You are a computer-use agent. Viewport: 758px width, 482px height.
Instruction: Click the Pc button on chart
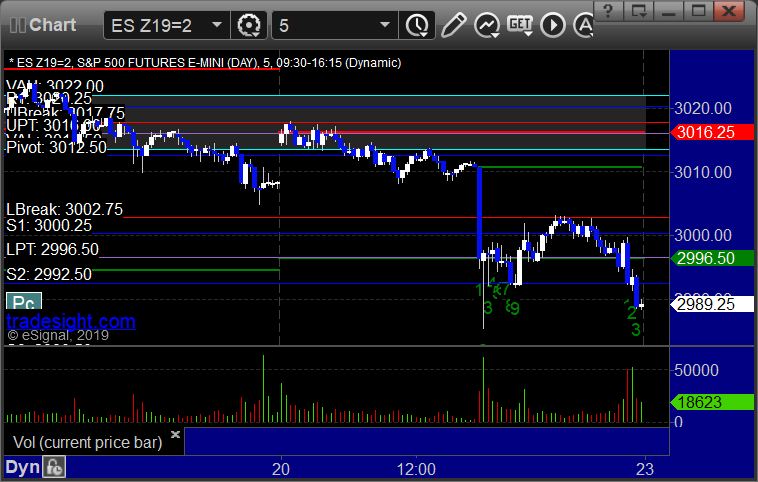click(x=24, y=301)
